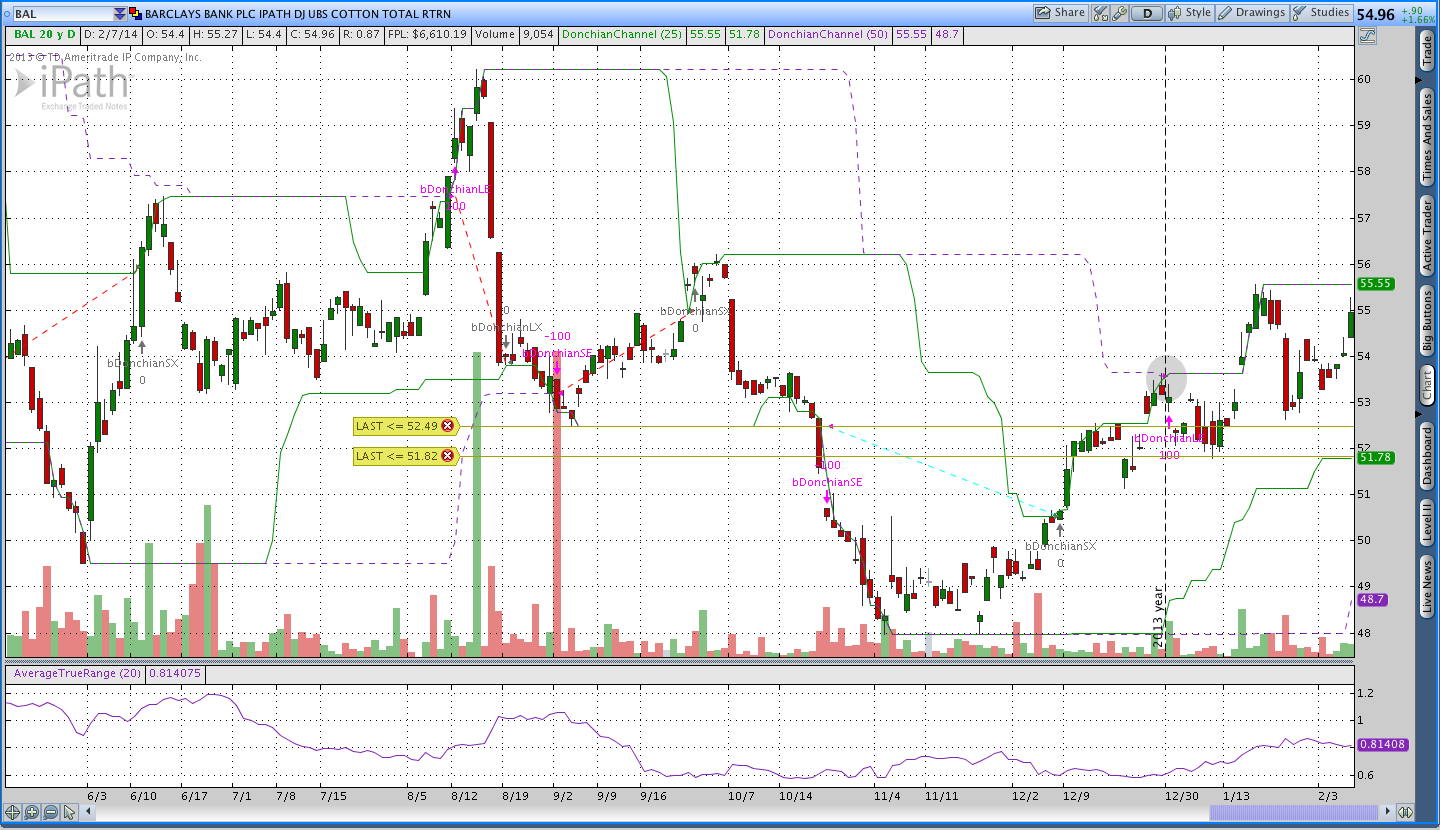Open the Big Buttons sidebar tab

[1427, 322]
